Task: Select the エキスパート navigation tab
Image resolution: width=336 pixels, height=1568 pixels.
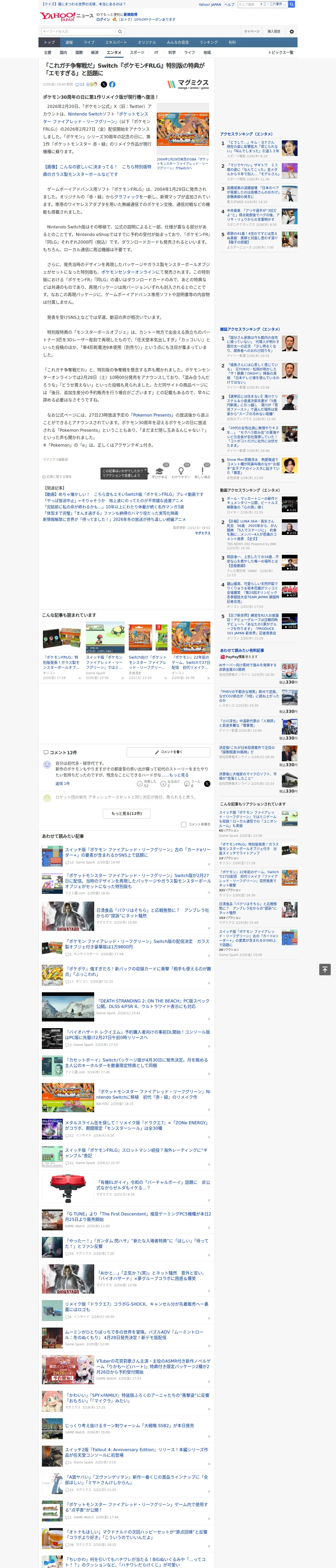Action: (116, 43)
